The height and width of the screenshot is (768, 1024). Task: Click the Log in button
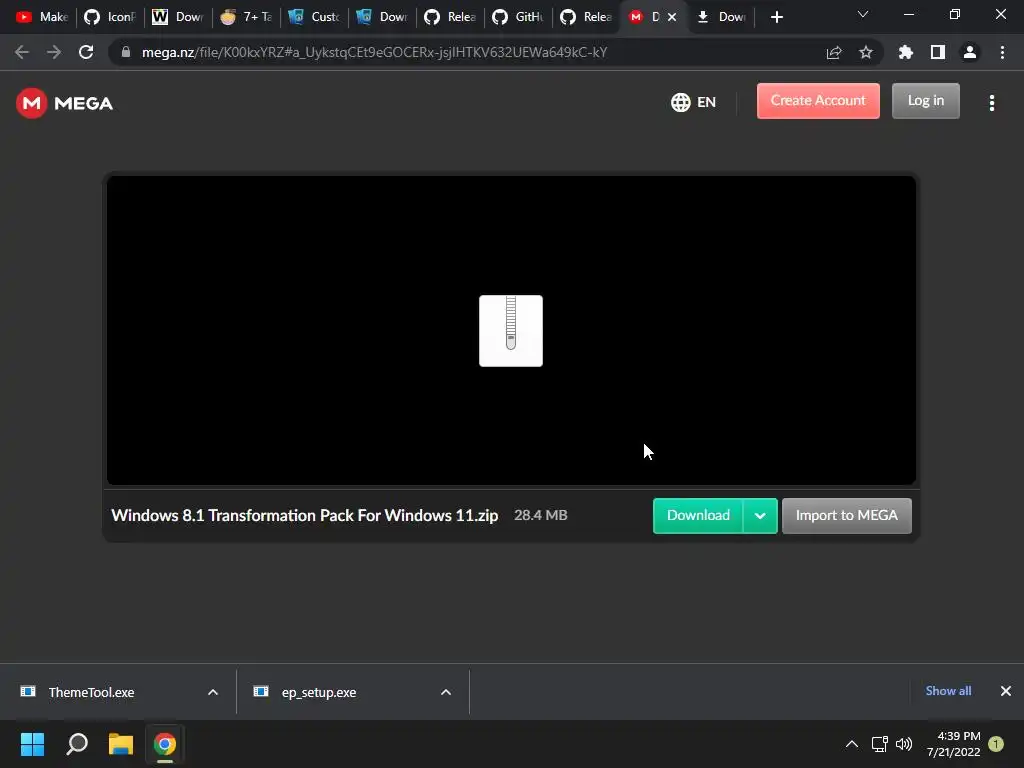click(925, 101)
